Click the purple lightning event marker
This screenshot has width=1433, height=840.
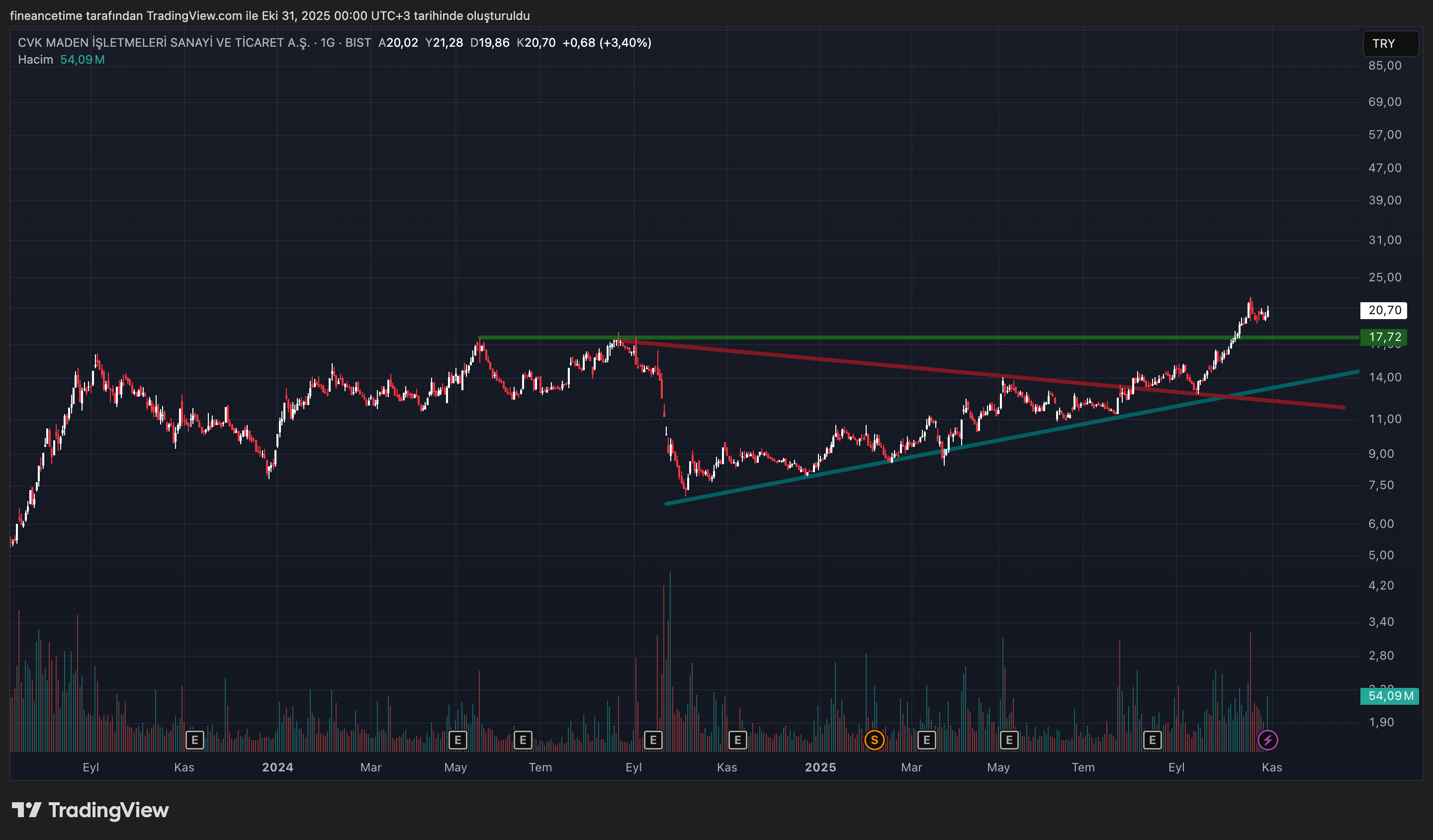pos(1267,740)
